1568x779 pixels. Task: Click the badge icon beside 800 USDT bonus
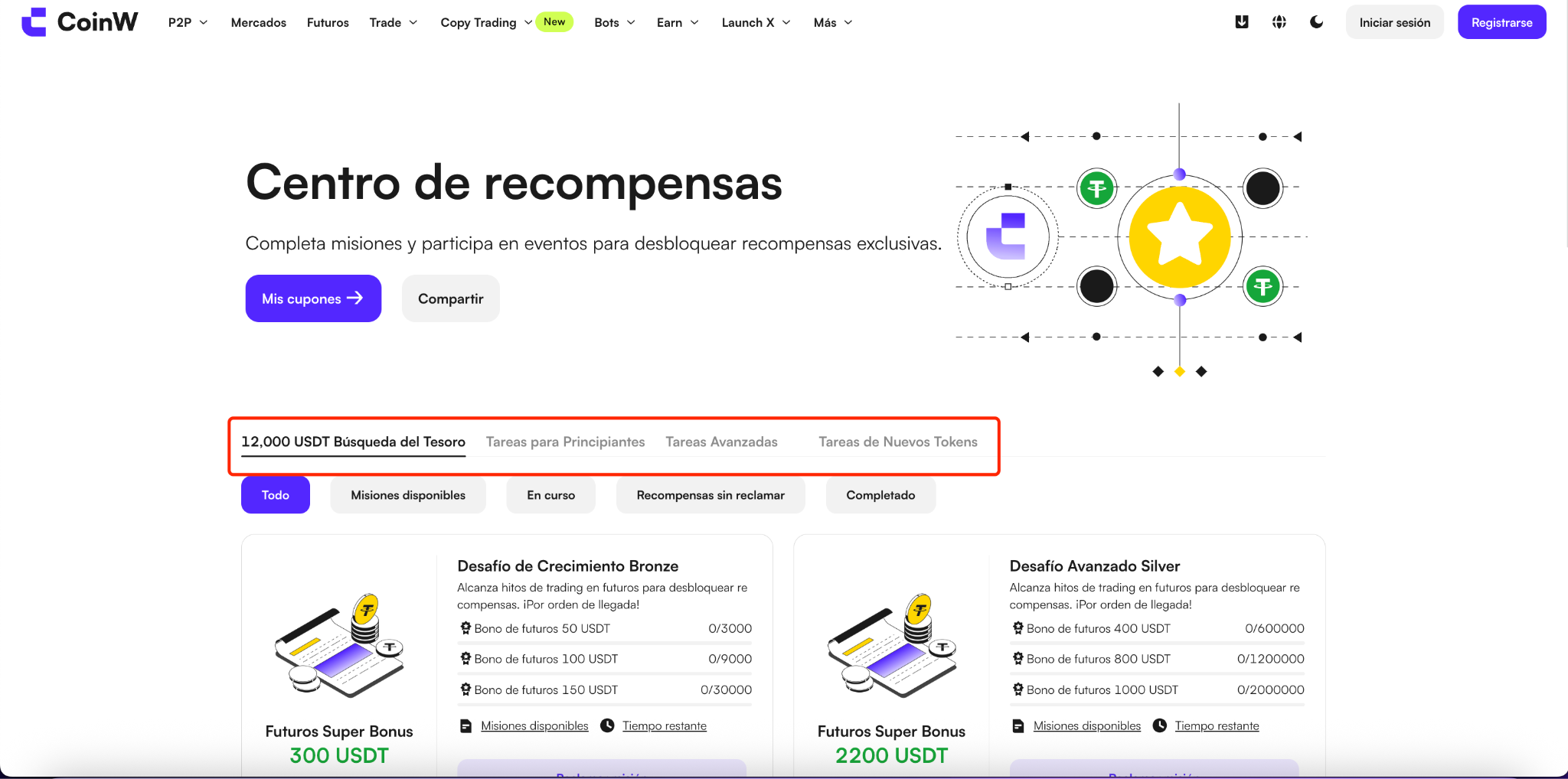[1018, 659]
